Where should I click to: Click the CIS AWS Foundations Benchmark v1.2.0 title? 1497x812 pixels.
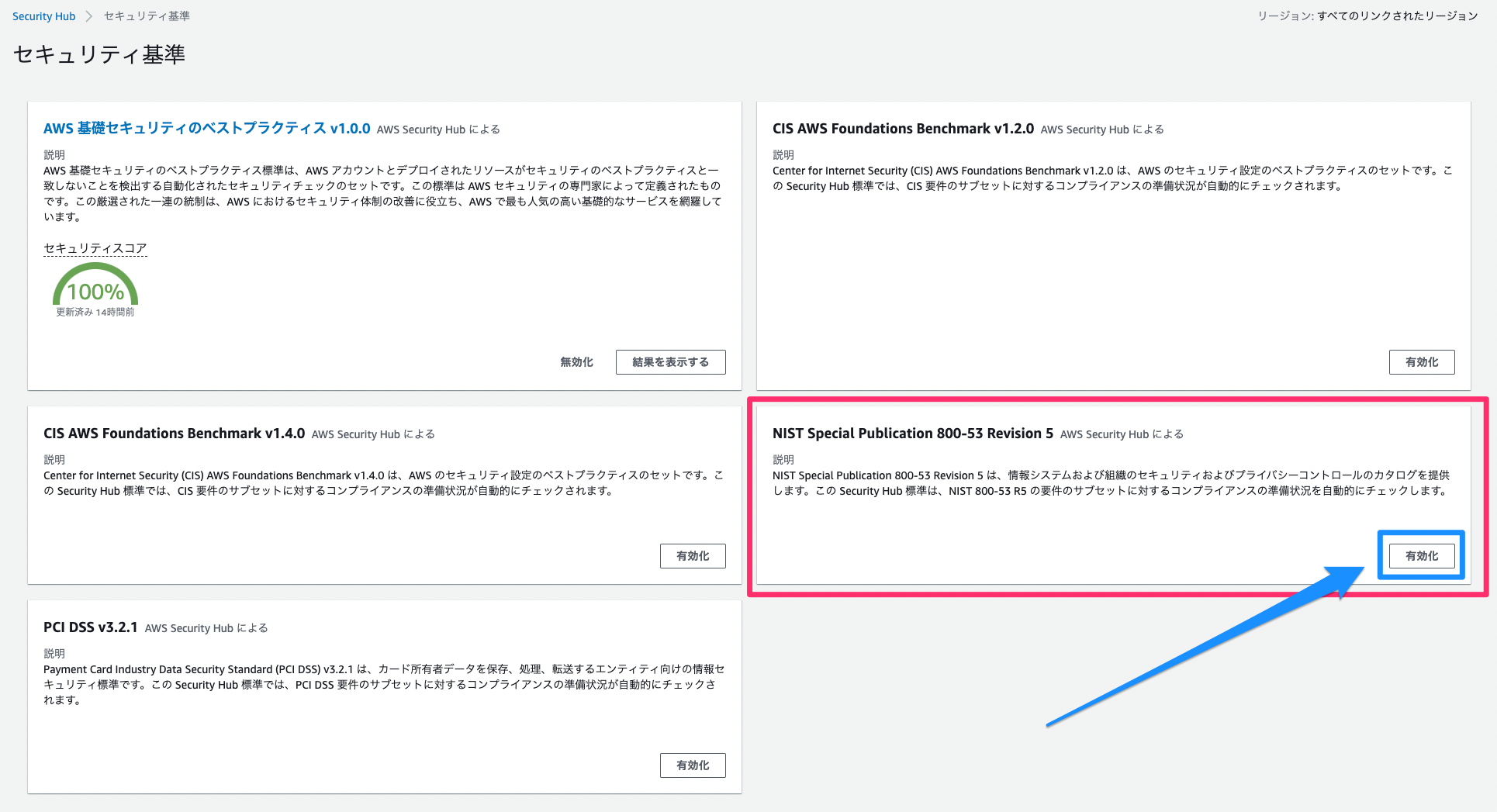[x=903, y=129]
